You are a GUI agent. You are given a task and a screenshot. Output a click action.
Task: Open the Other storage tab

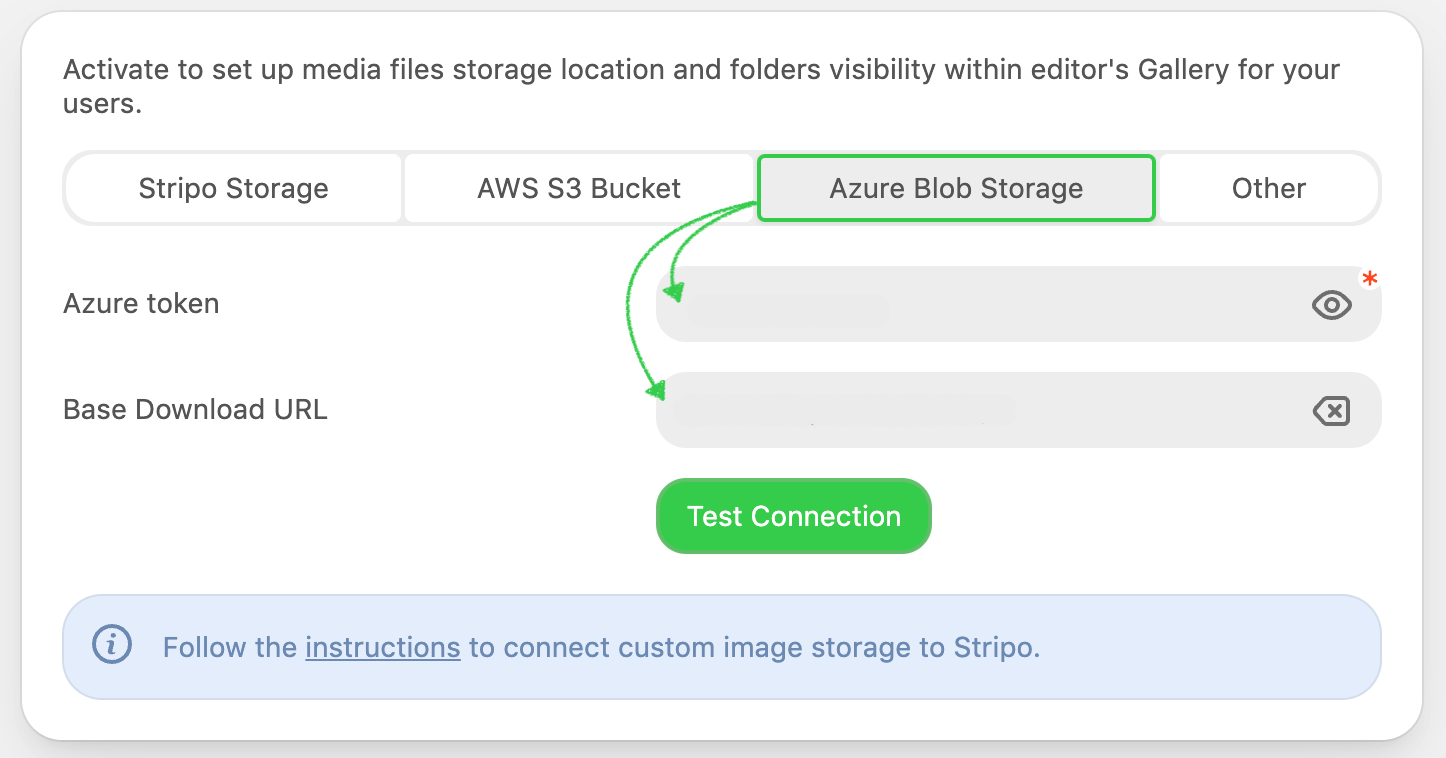coord(1268,188)
